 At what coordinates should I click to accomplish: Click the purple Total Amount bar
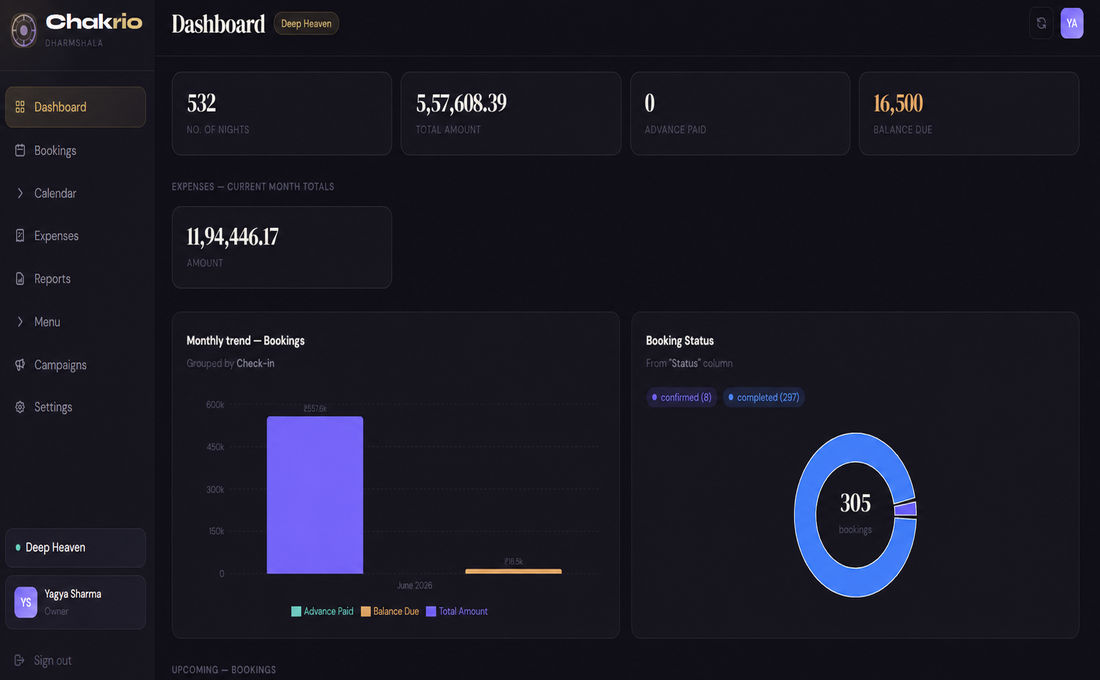click(x=315, y=495)
